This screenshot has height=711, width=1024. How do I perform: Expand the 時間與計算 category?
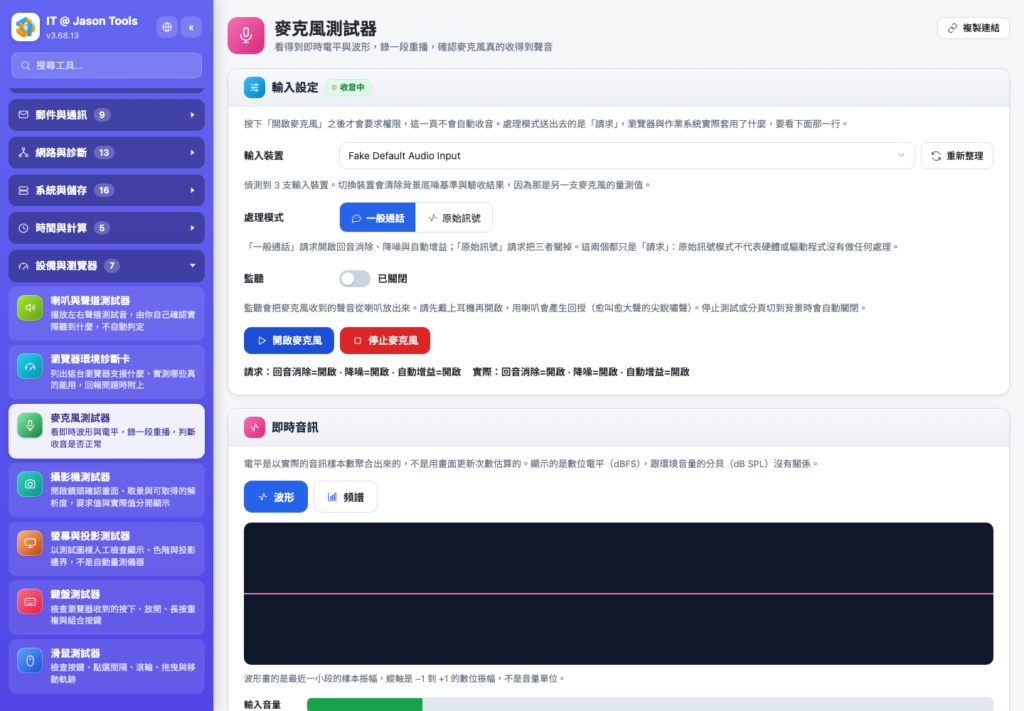(x=106, y=228)
